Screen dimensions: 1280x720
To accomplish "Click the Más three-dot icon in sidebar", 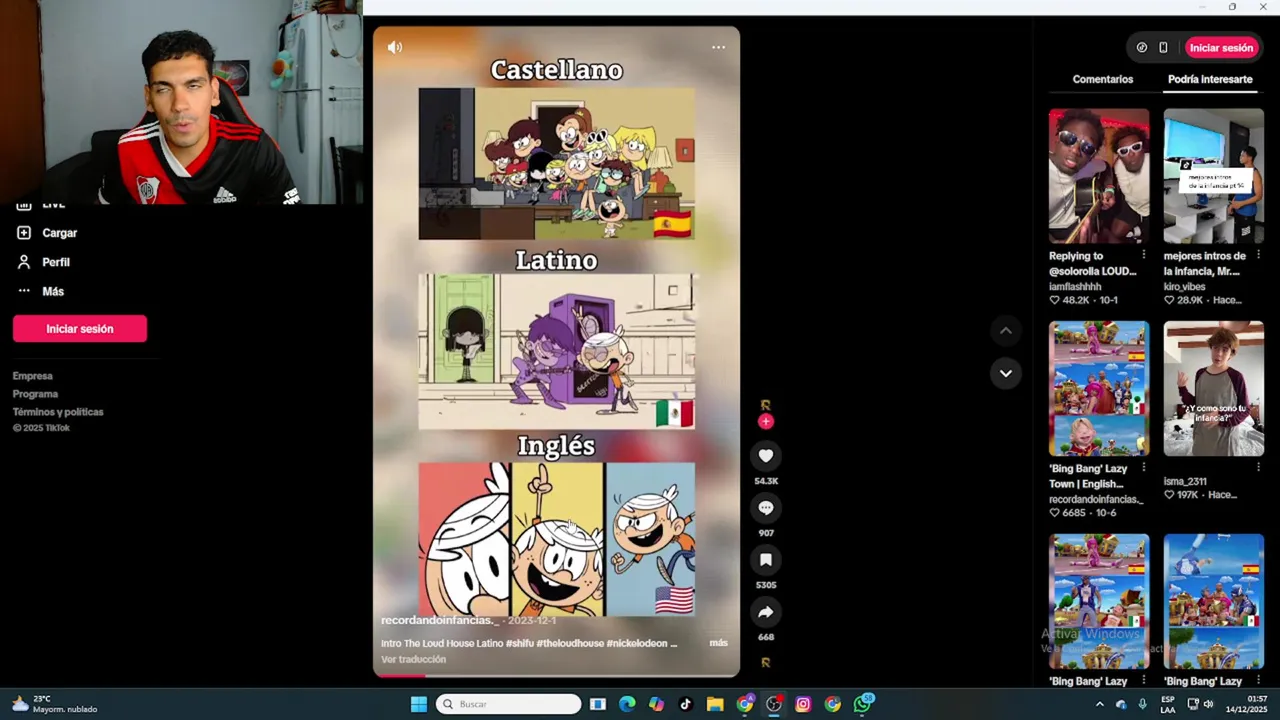I will coord(24,291).
